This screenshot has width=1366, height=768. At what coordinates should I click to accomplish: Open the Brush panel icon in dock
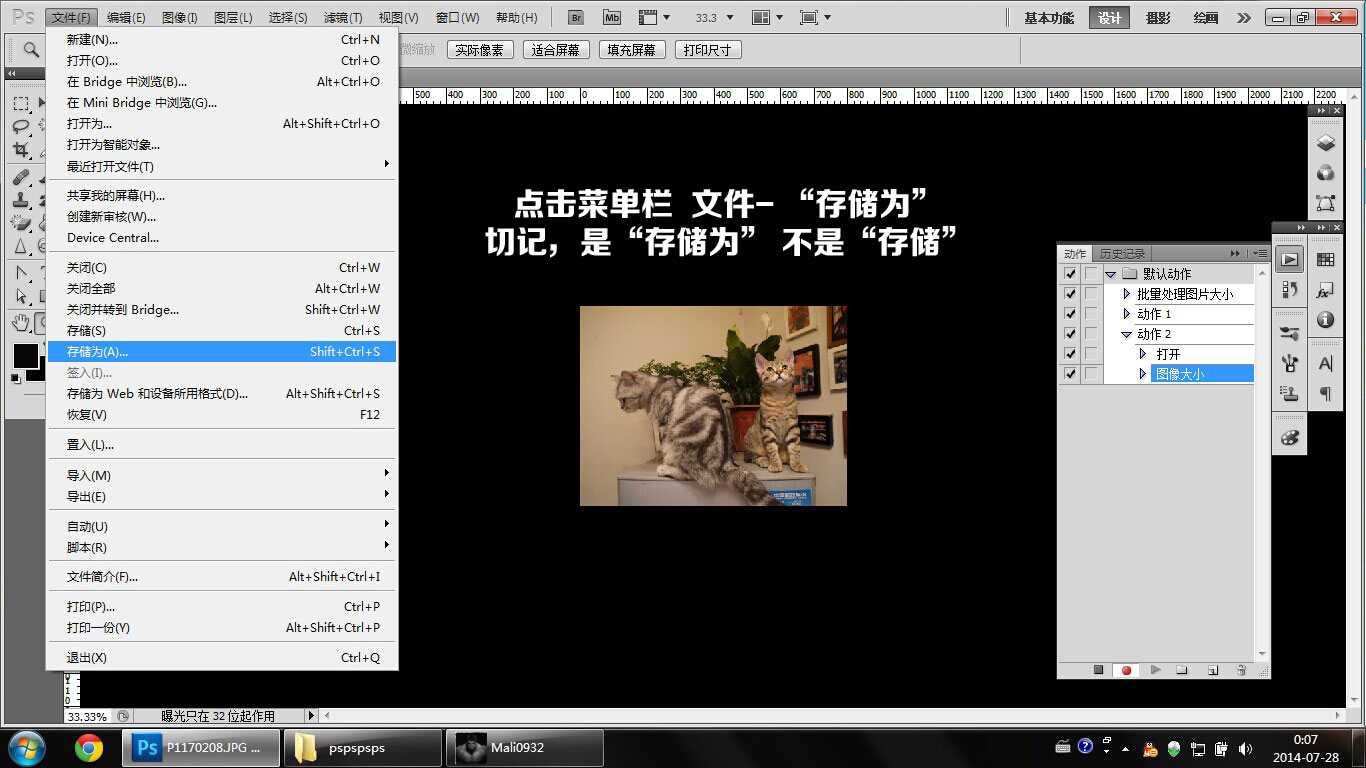1289,363
